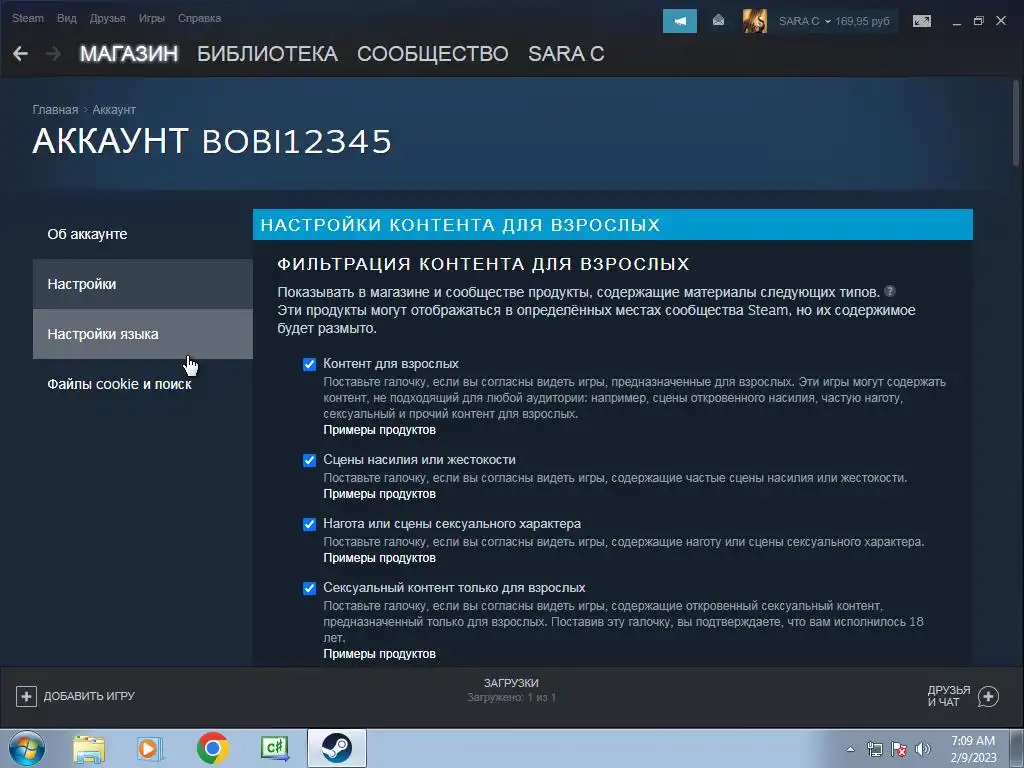Click the Steam taskbar icon
The width and height of the screenshot is (1024, 768).
pos(336,748)
